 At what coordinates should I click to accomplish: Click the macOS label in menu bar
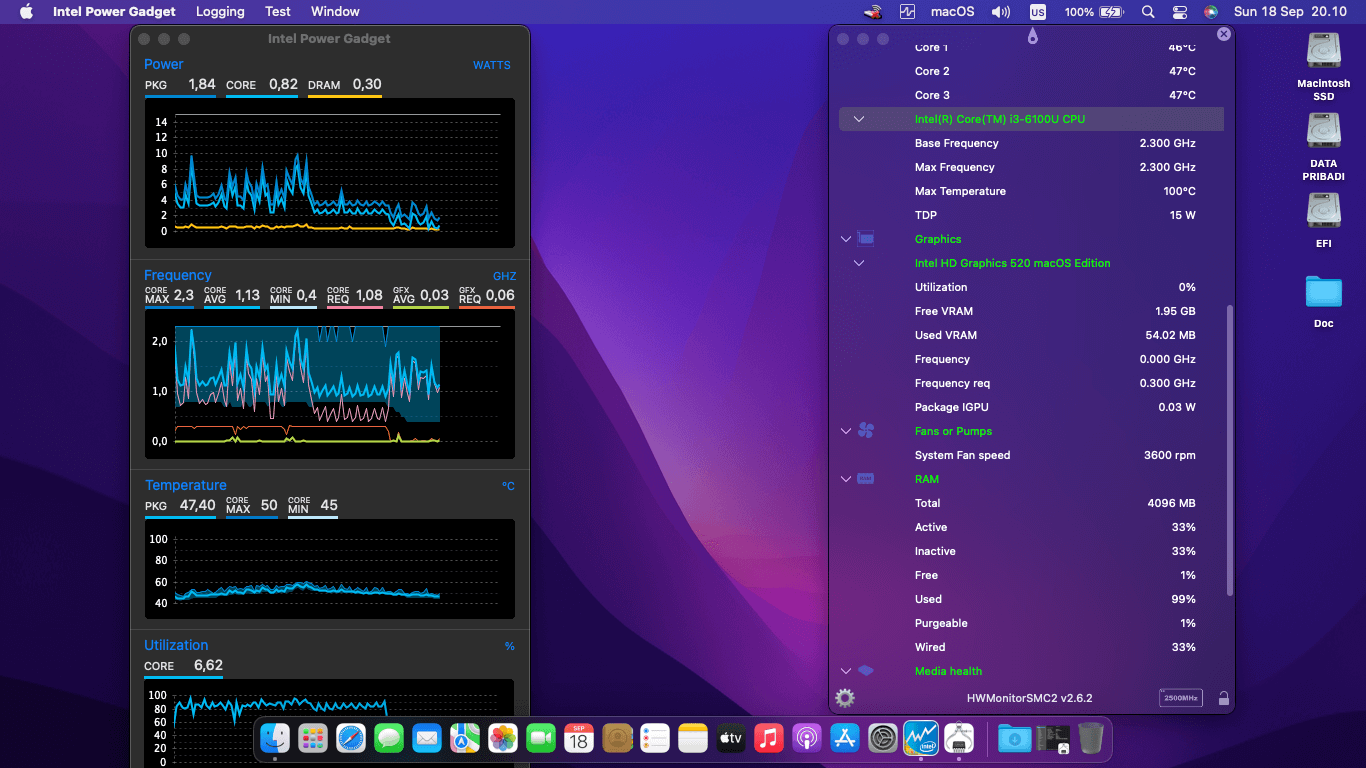(x=952, y=12)
